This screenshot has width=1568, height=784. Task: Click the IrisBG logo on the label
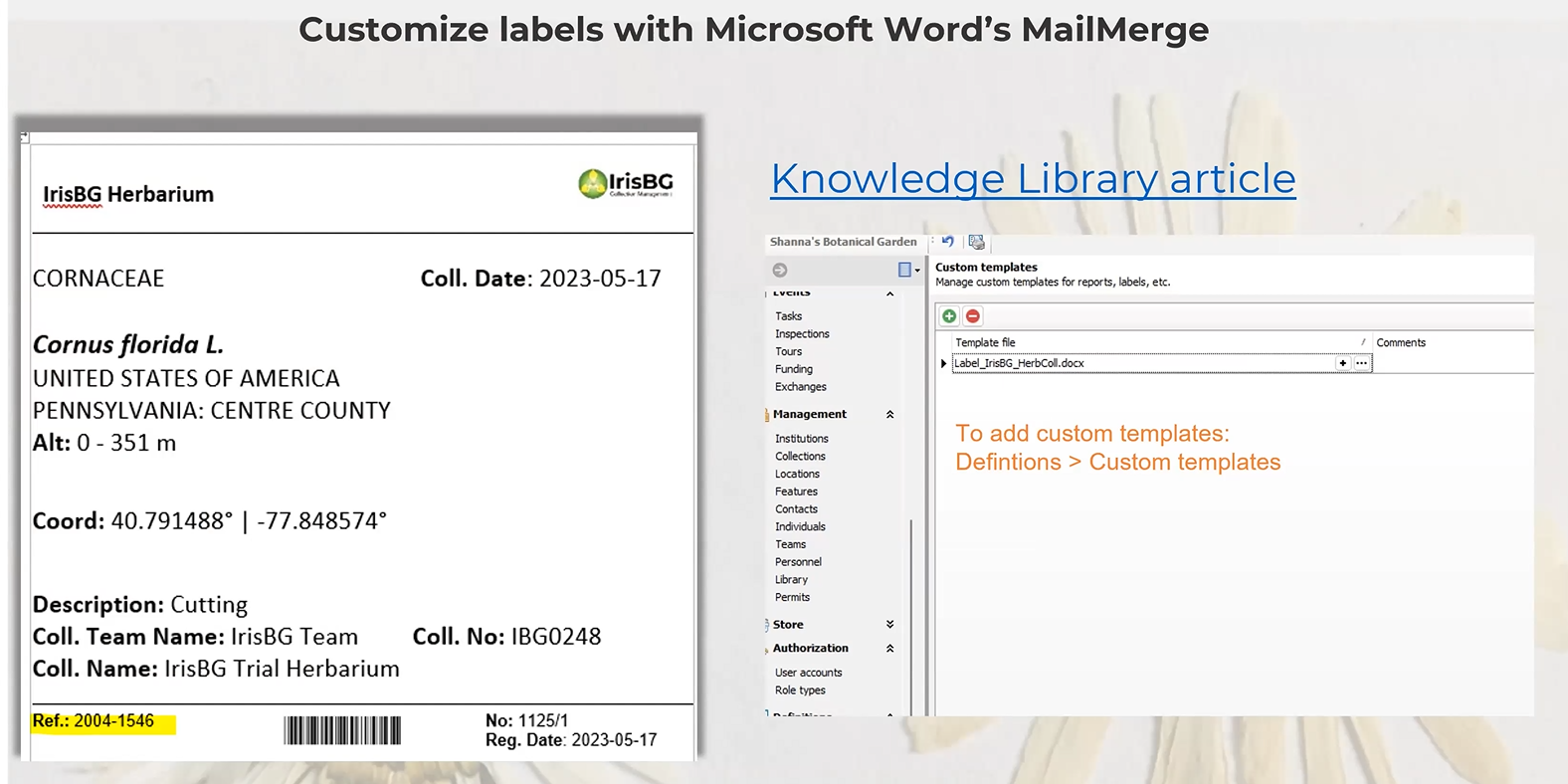point(625,183)
